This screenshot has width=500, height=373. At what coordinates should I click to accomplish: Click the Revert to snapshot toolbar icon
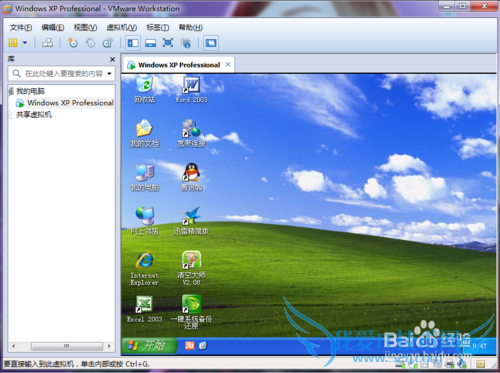tap(90, 43)
